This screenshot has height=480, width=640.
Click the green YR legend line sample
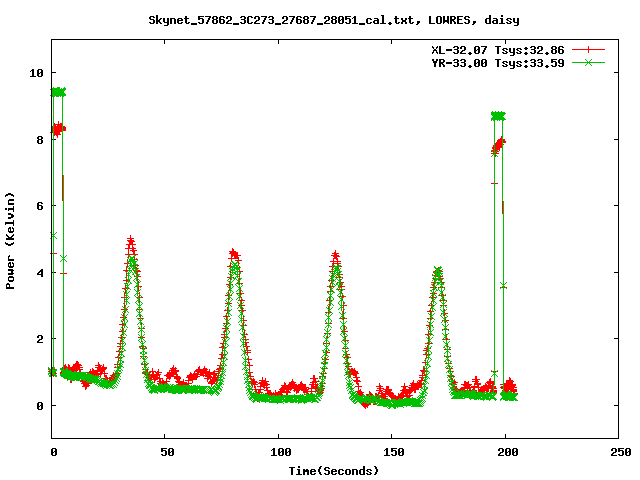[x=588, y=62]
